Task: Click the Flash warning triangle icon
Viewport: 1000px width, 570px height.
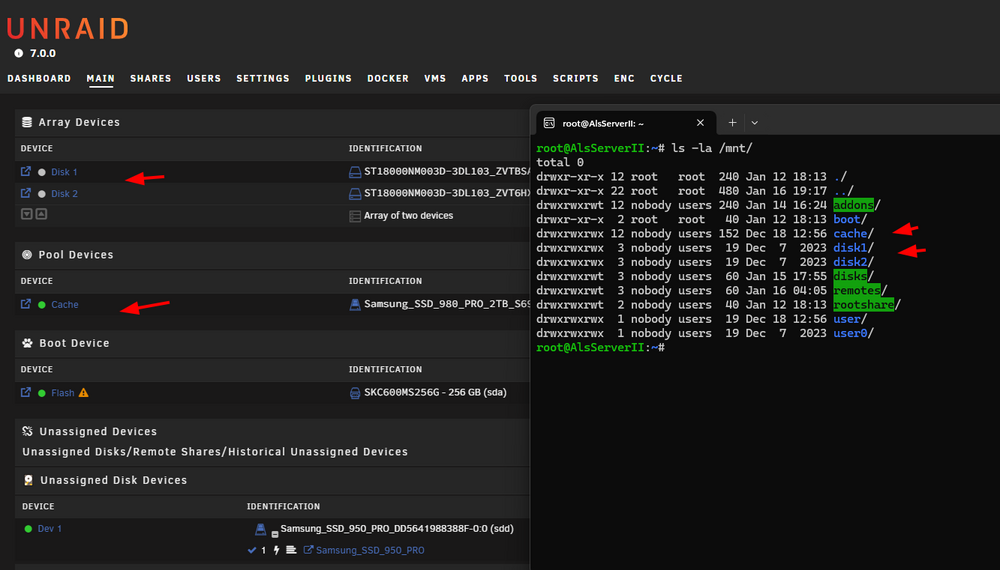Action: click(x=84, y=393)
